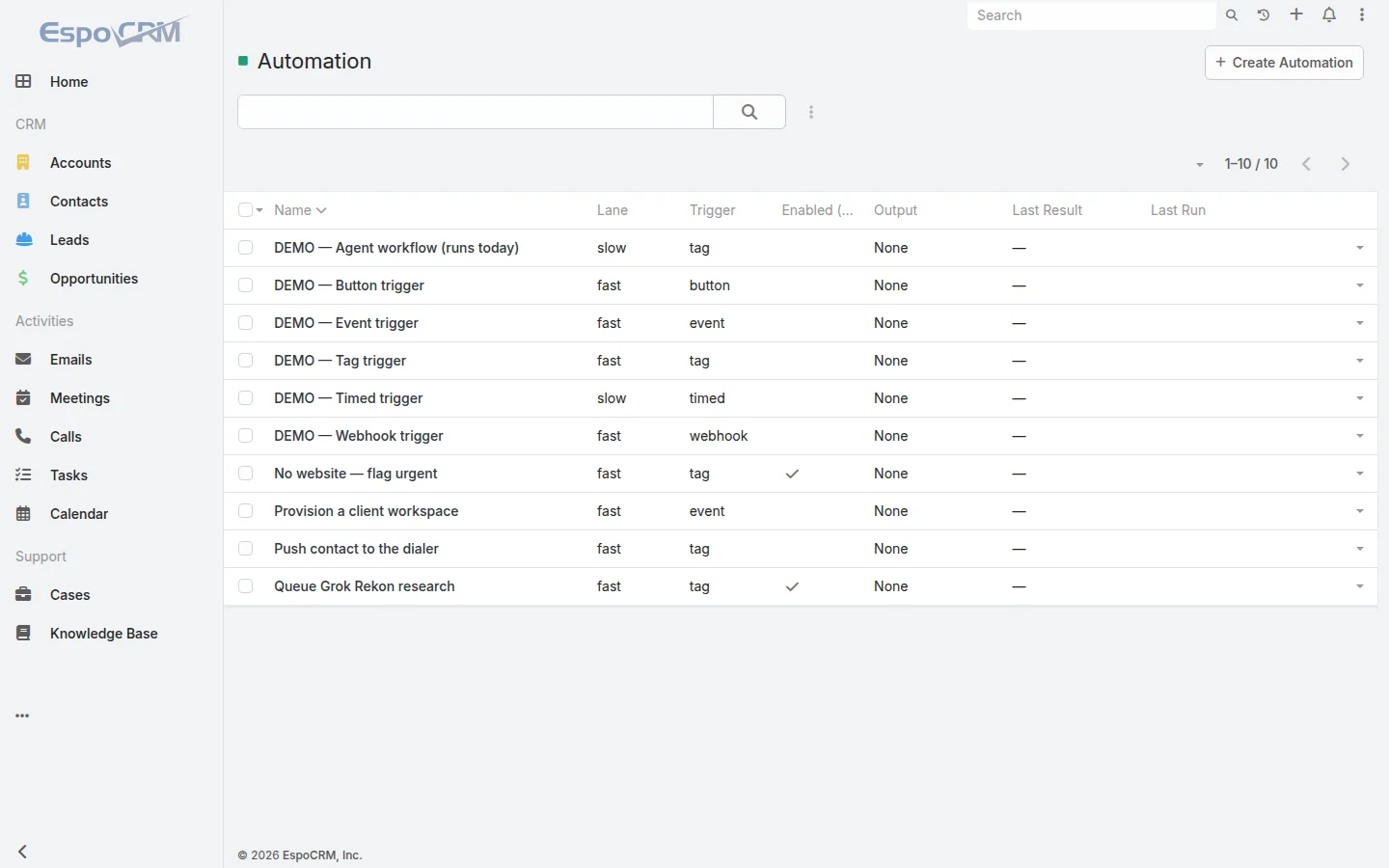1389x868 pixels.
Task: Go to the next page of results
Action: pos(1346,164)
